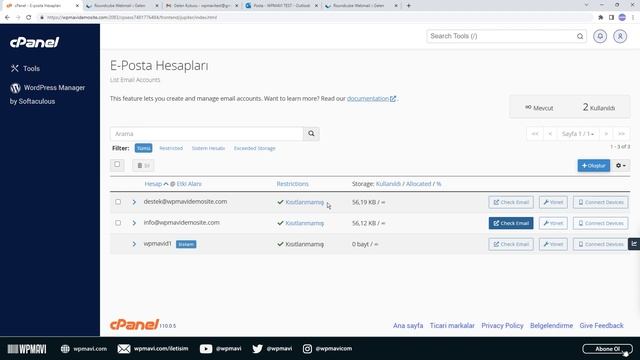The height and width of the screenshot is (360, 640).
Task: Click Yönet for destek account
Action: click(x=553, y=202)
